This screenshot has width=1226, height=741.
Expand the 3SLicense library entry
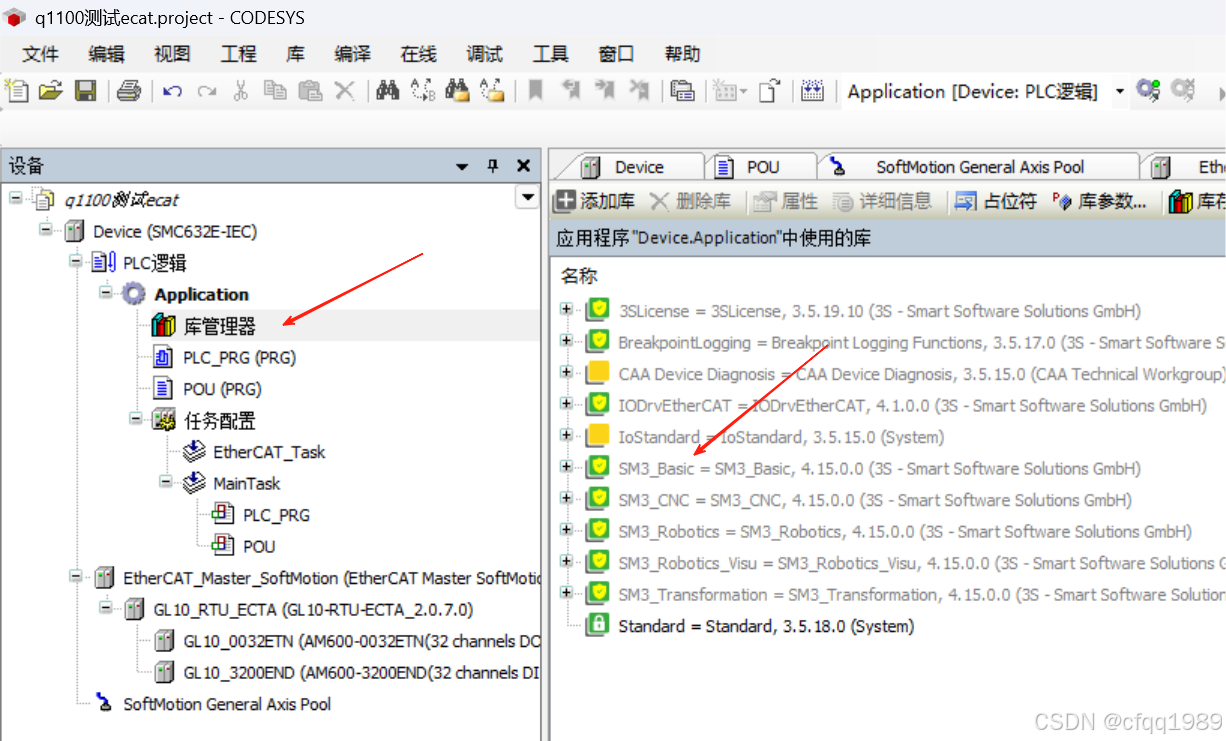coord(567,309)
